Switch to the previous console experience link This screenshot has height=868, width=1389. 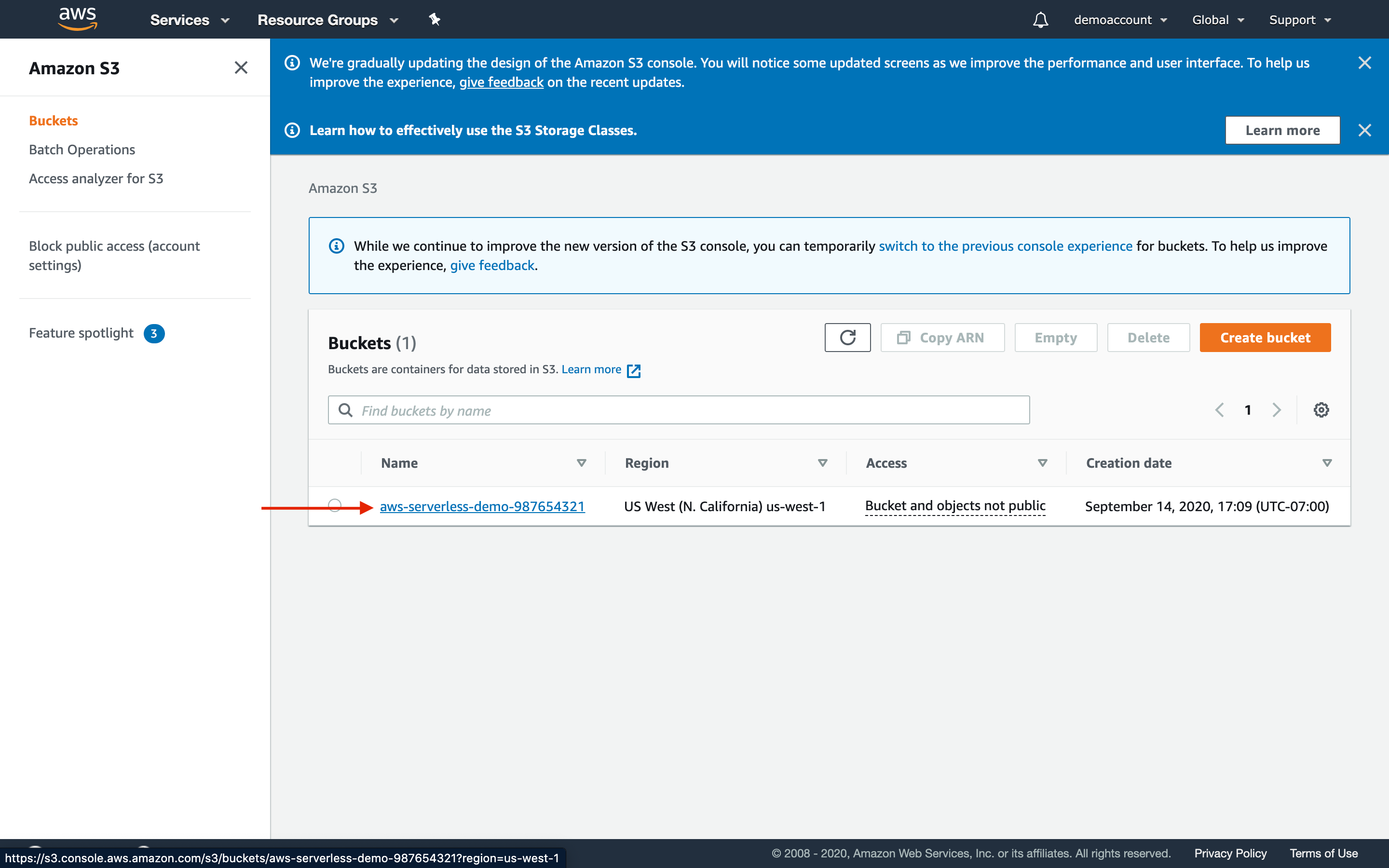pos(1006,246)
